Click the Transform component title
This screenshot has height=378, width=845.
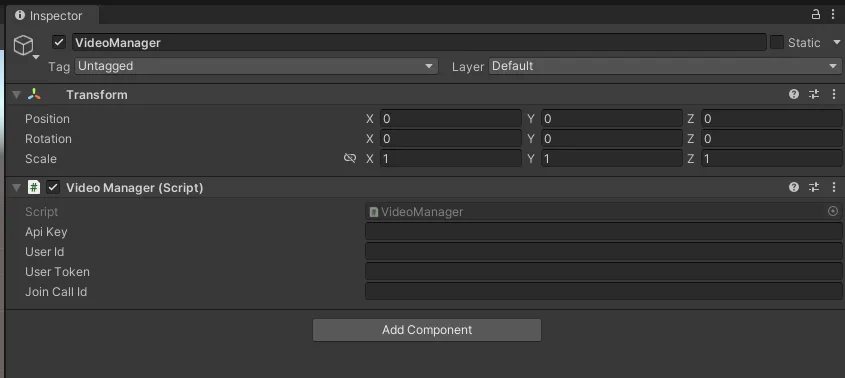(97, 94)
